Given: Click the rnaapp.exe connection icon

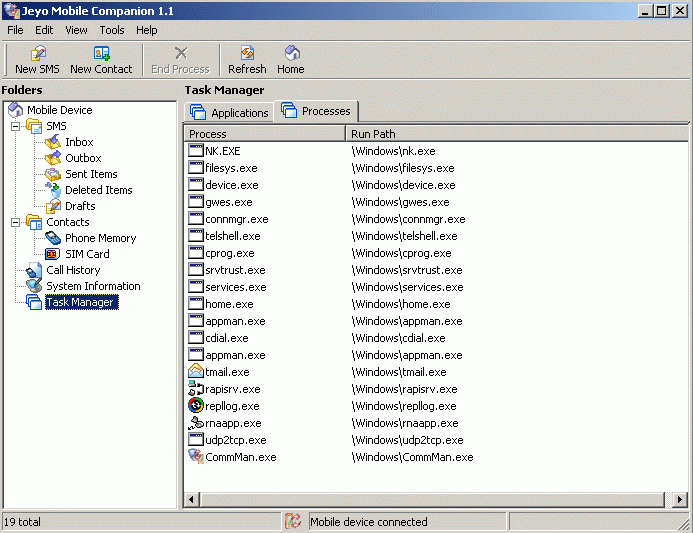Looking at the screenshot, I should click(x=196, y=423).
